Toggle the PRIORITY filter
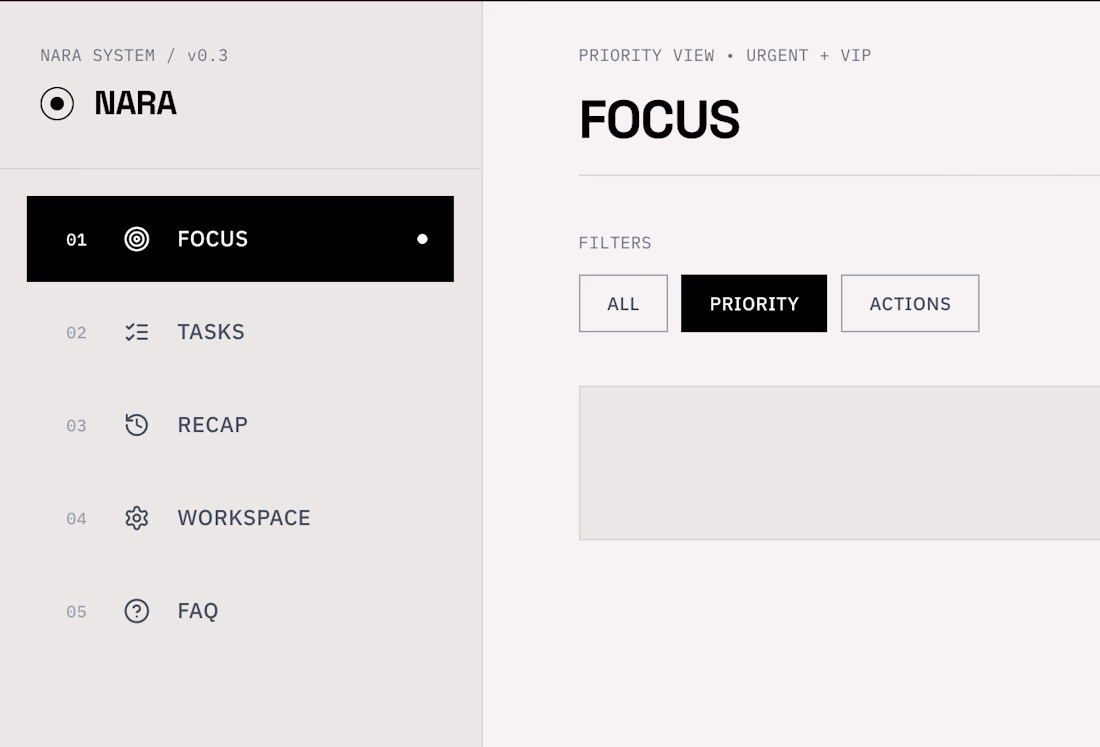Image resolution: width=1100 pixels, height=747 pixels. pyautogui.click(x=754, y=304)
